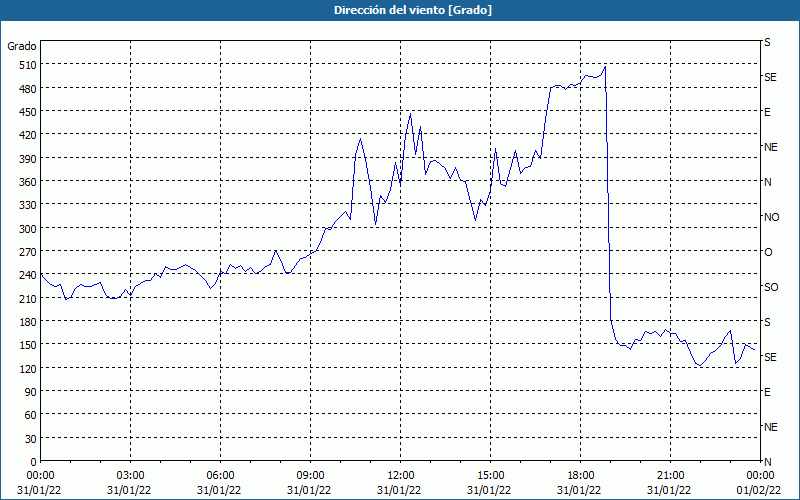
Task: Click the 270 degree axis label
Action: click(x=28, y=252)
